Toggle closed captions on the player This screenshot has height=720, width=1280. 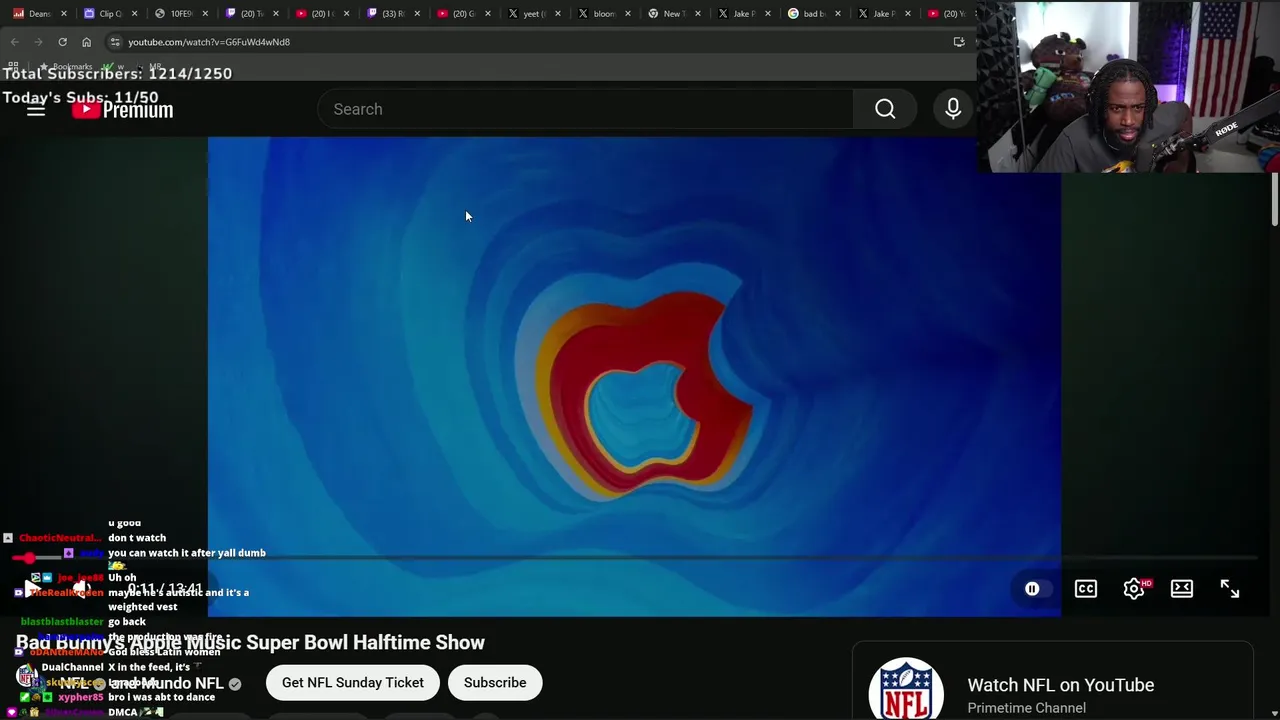click(1085, 589)
